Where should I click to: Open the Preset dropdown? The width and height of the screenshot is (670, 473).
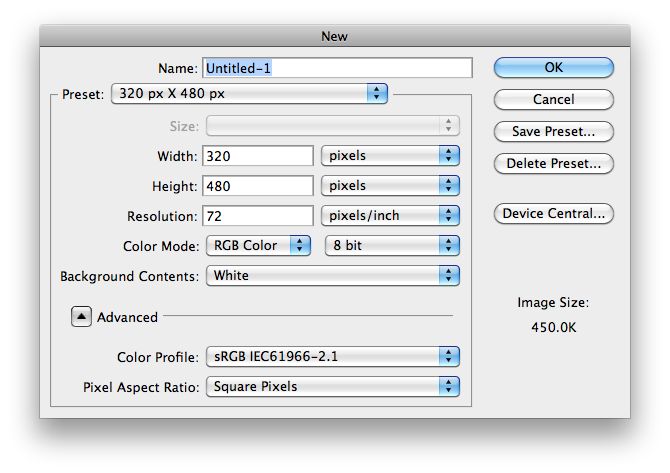pos(249,93)
